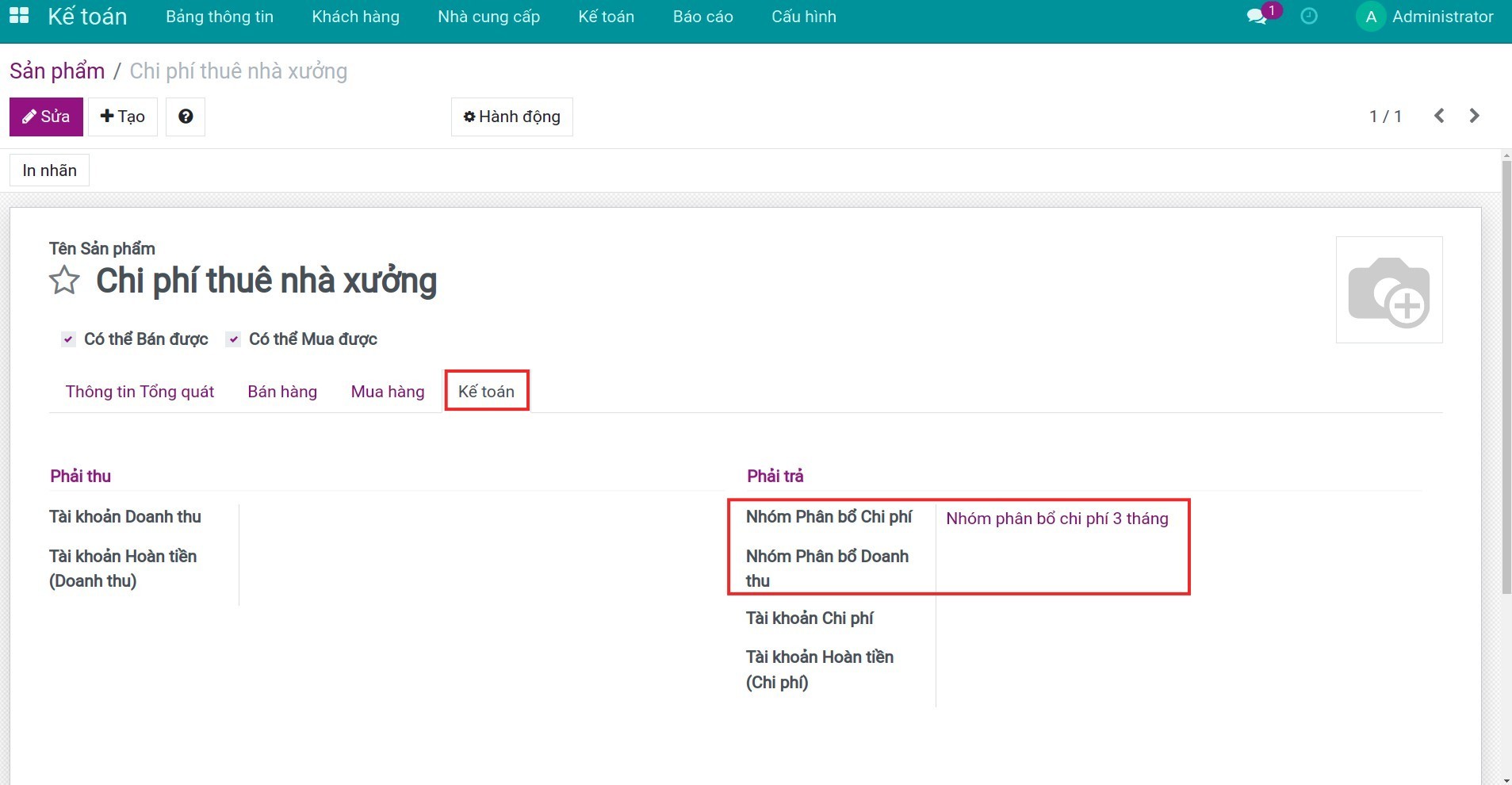
Task: Go to next record with right arrow
Action: [x=1474, y=116]
